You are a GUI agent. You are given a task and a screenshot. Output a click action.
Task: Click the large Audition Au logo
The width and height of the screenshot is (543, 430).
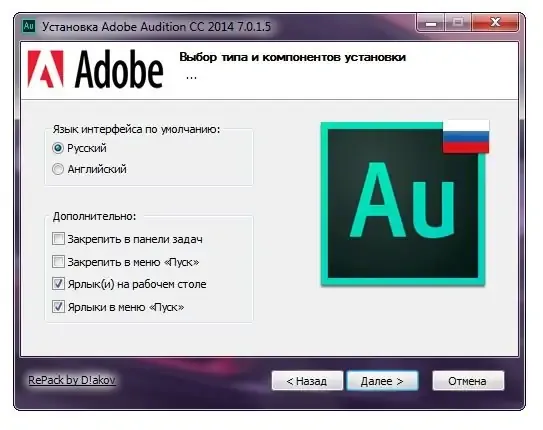tap(403, 204)
